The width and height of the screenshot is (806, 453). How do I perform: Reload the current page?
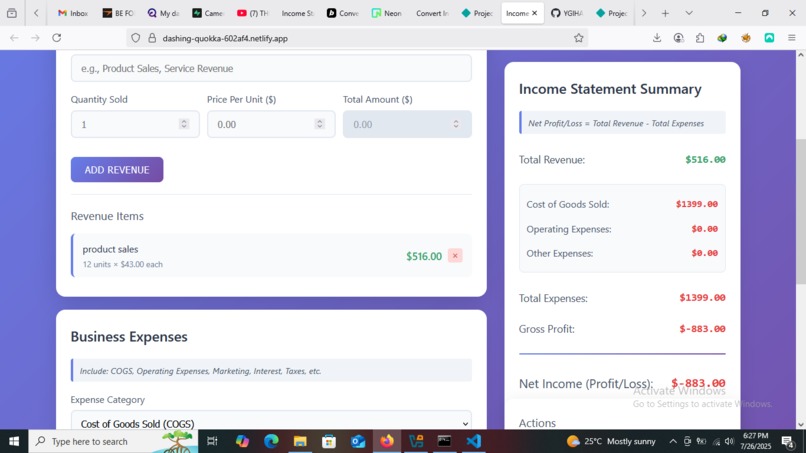click(57, 38)
